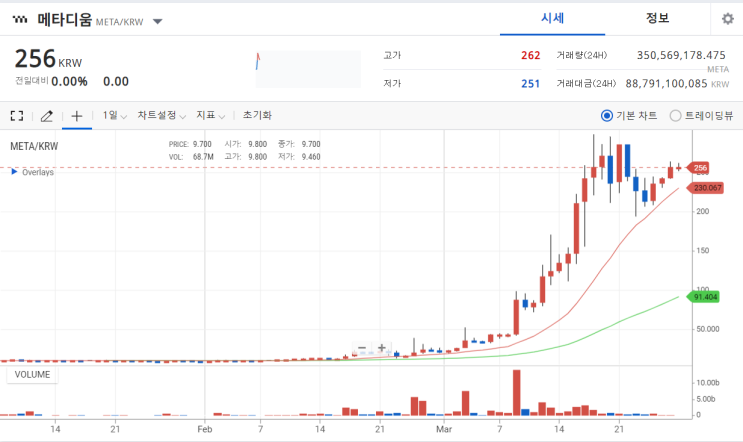
Task: Click the 초기화 reset button
Action: (x=257, y=116)
